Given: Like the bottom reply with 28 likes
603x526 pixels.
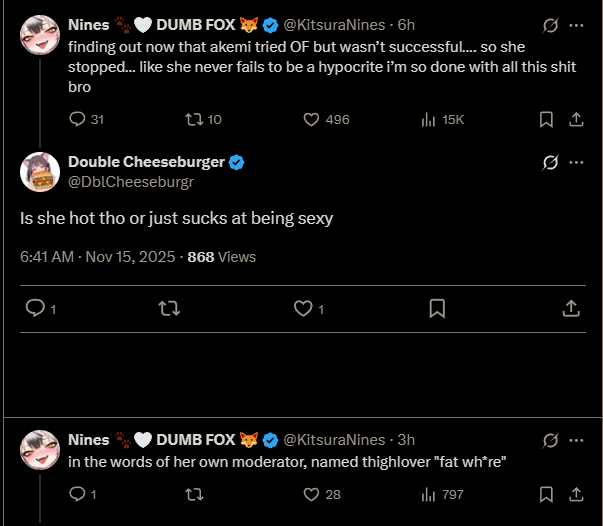Looking at the screenshot, I should tap(310, 494).
